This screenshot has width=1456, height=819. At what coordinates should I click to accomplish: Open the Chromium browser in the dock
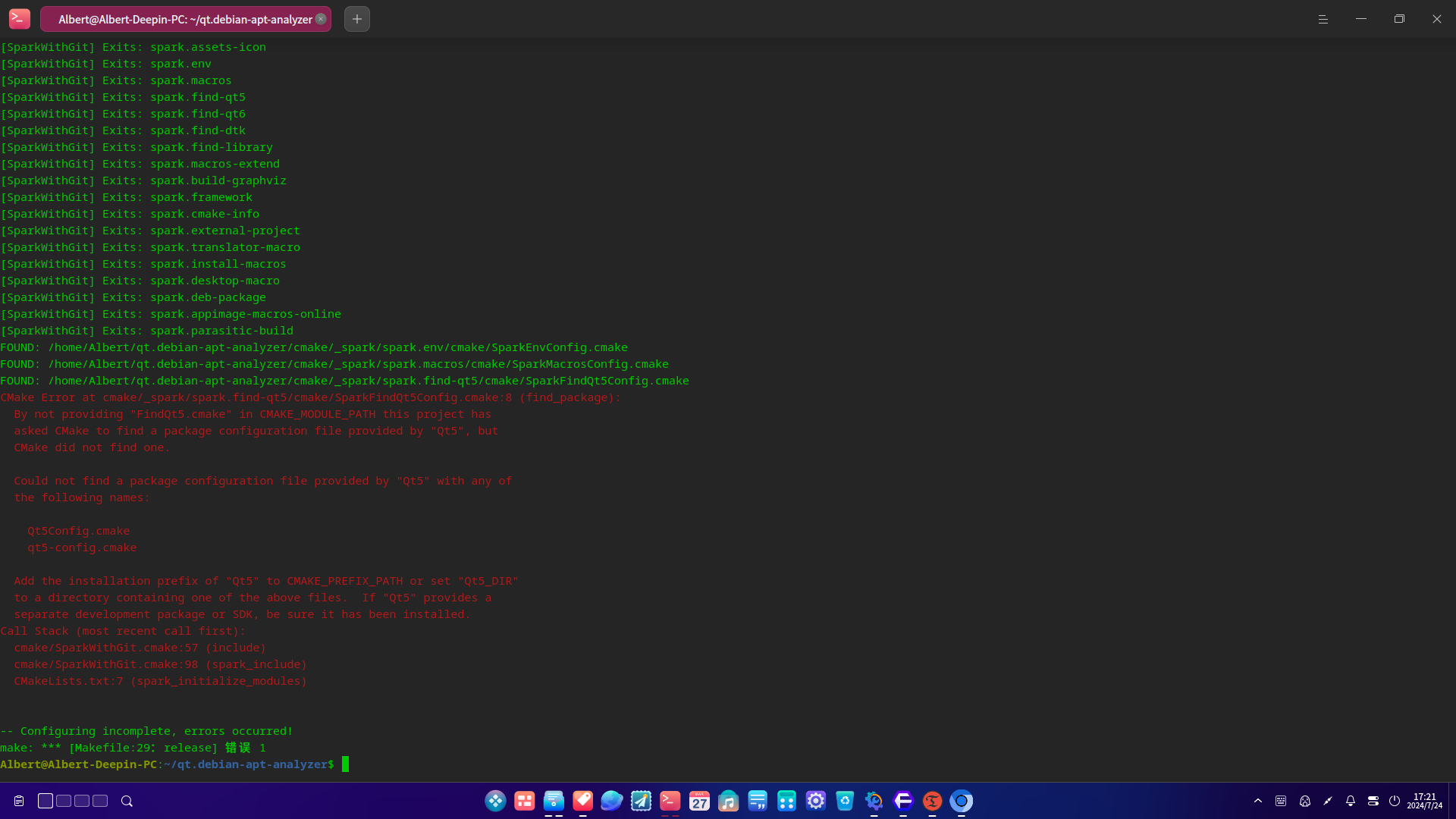962,801
